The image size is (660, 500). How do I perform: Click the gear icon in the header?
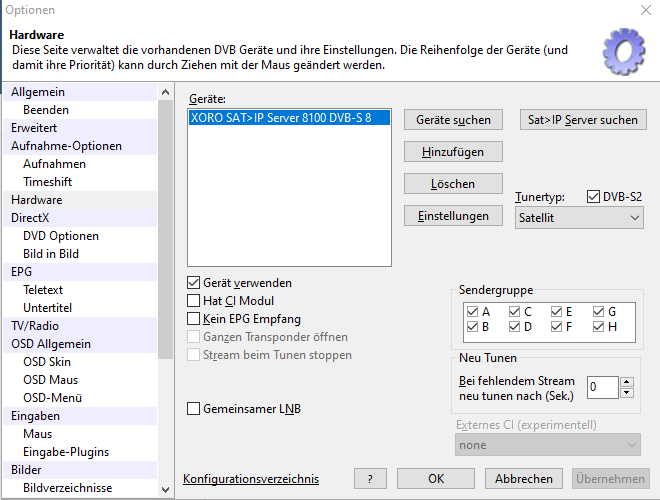tap(623, 51)
